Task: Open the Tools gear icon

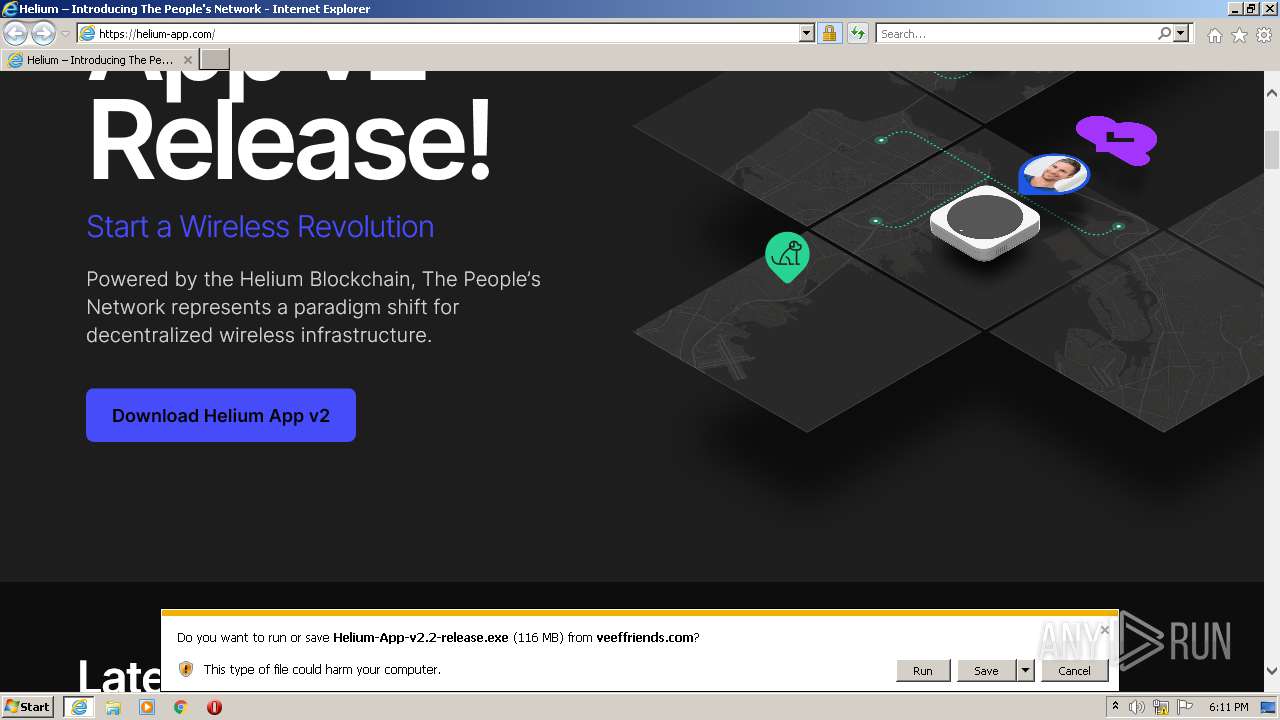Action: tap(1264, 35)
